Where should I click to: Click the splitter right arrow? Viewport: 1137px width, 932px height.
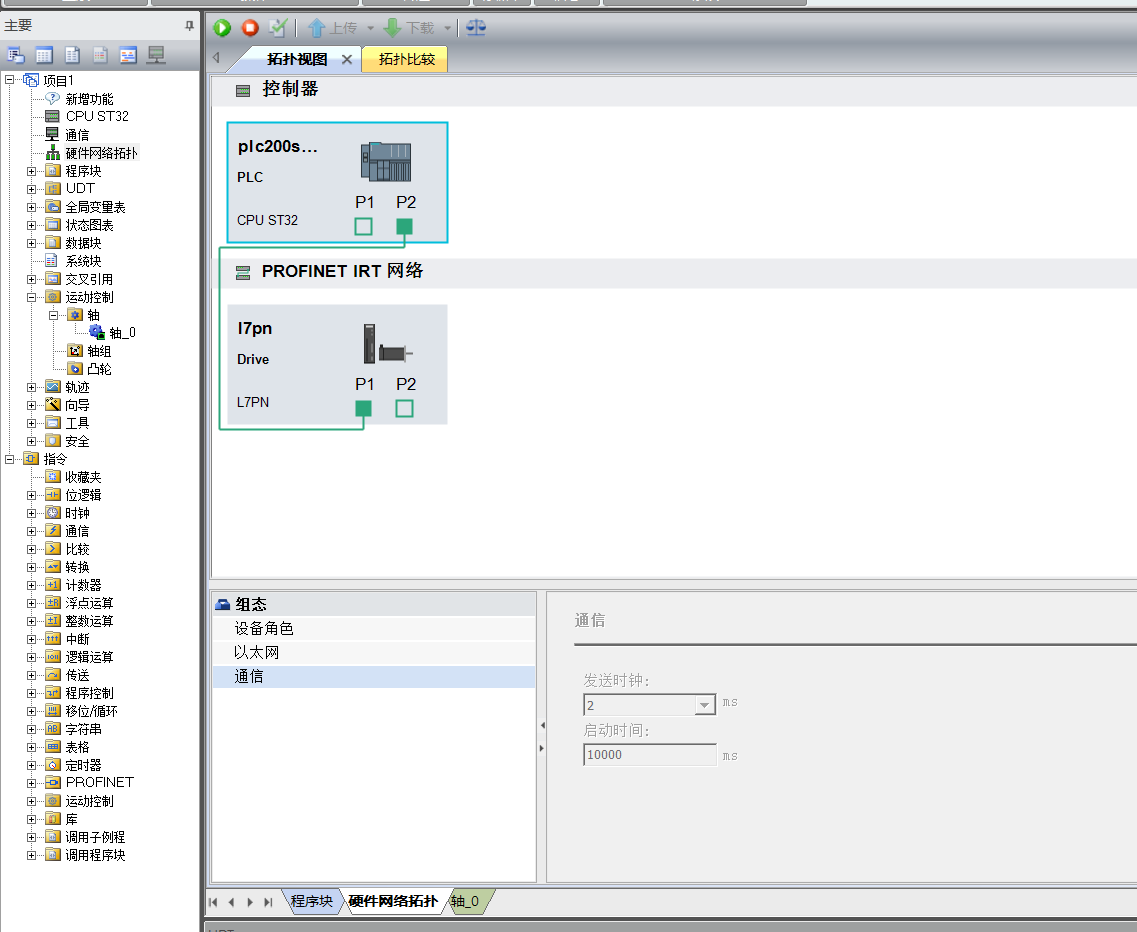(542, 748)
